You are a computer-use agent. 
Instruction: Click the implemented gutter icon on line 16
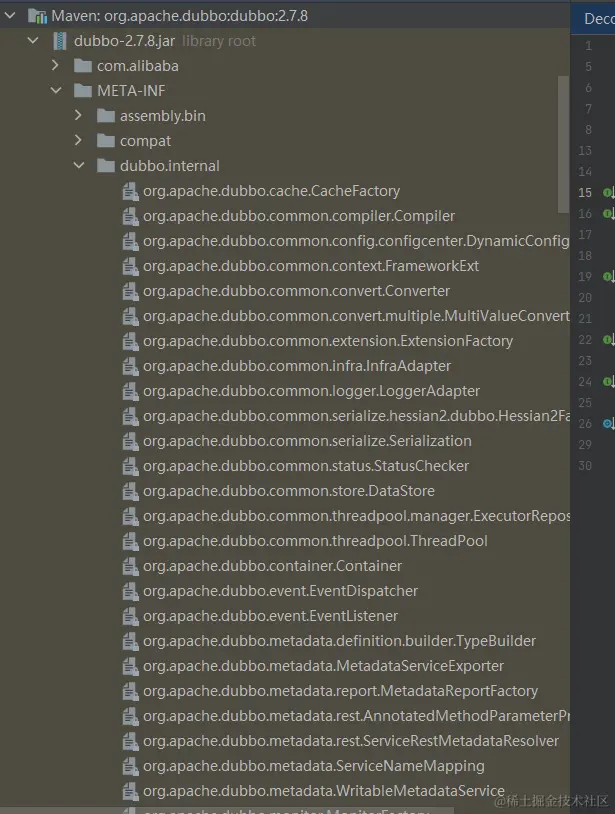608,213
